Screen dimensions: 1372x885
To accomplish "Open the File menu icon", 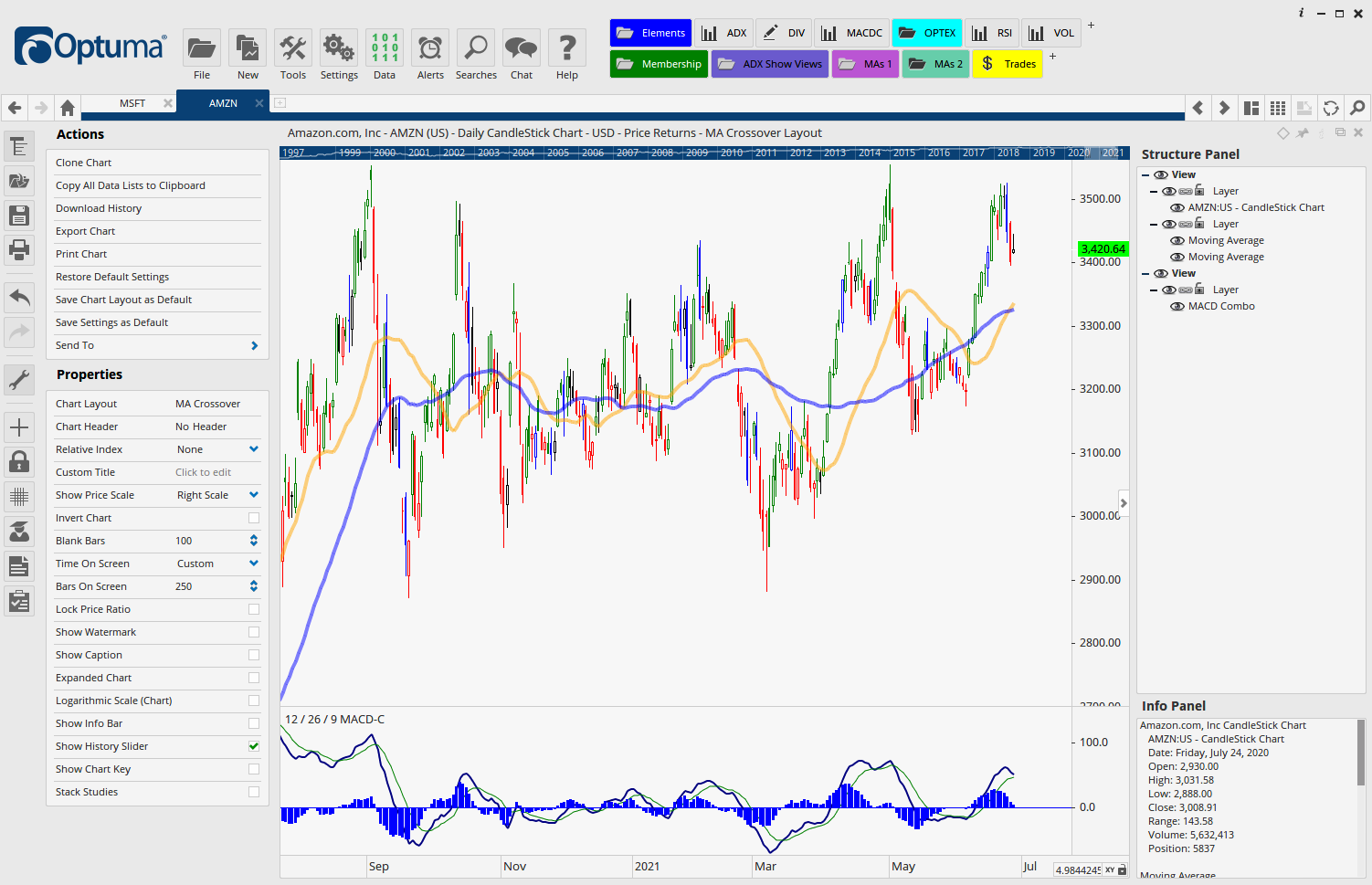I will coord(201,47).
